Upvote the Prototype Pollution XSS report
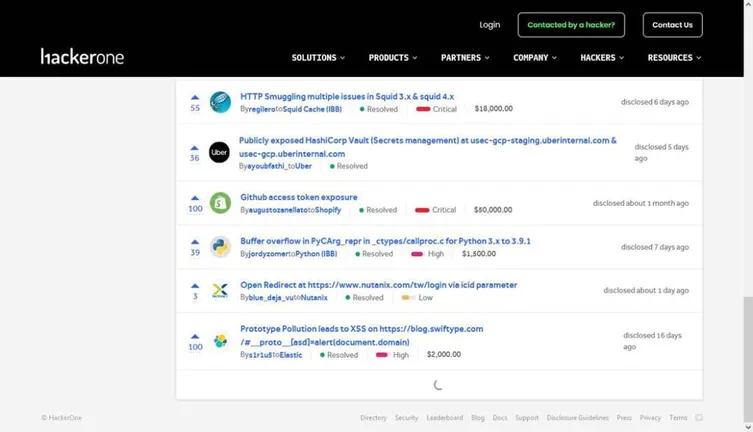The height and width of the screenshot is (432, 753). click(195, 336)
